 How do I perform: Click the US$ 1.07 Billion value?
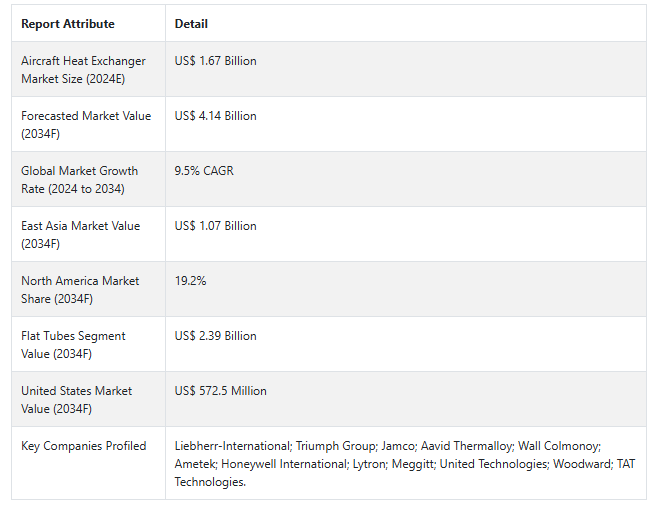(x=215, y=226)
